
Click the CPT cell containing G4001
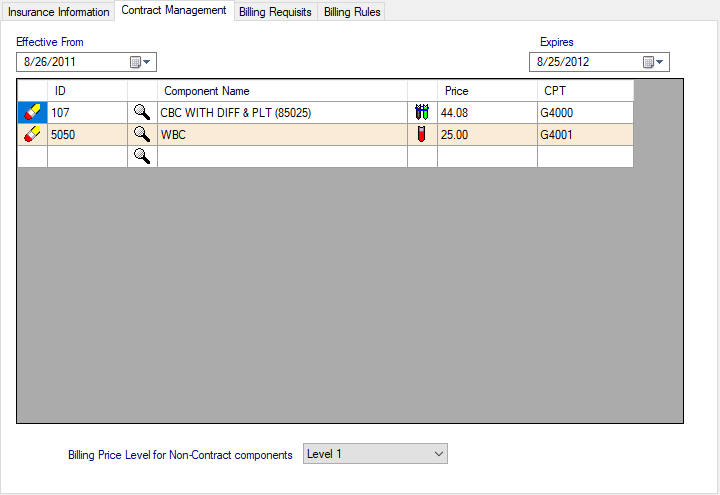585,134
